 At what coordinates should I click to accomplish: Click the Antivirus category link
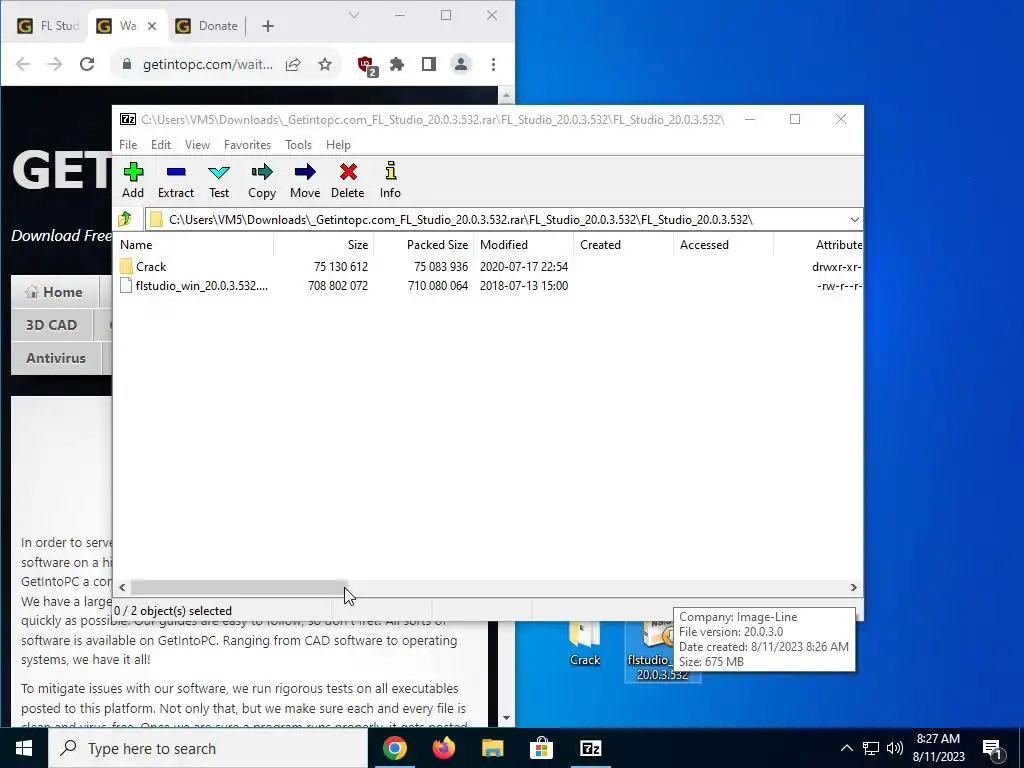point(56,358)
